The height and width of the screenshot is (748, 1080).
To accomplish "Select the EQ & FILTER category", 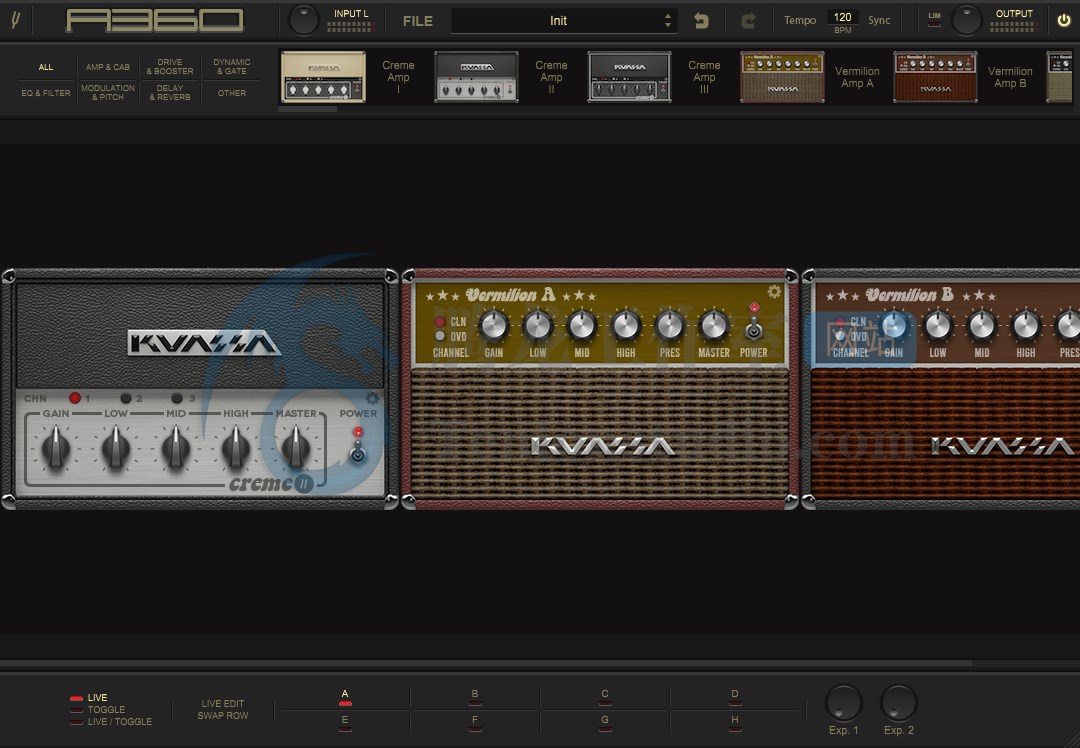I will 45,93.
